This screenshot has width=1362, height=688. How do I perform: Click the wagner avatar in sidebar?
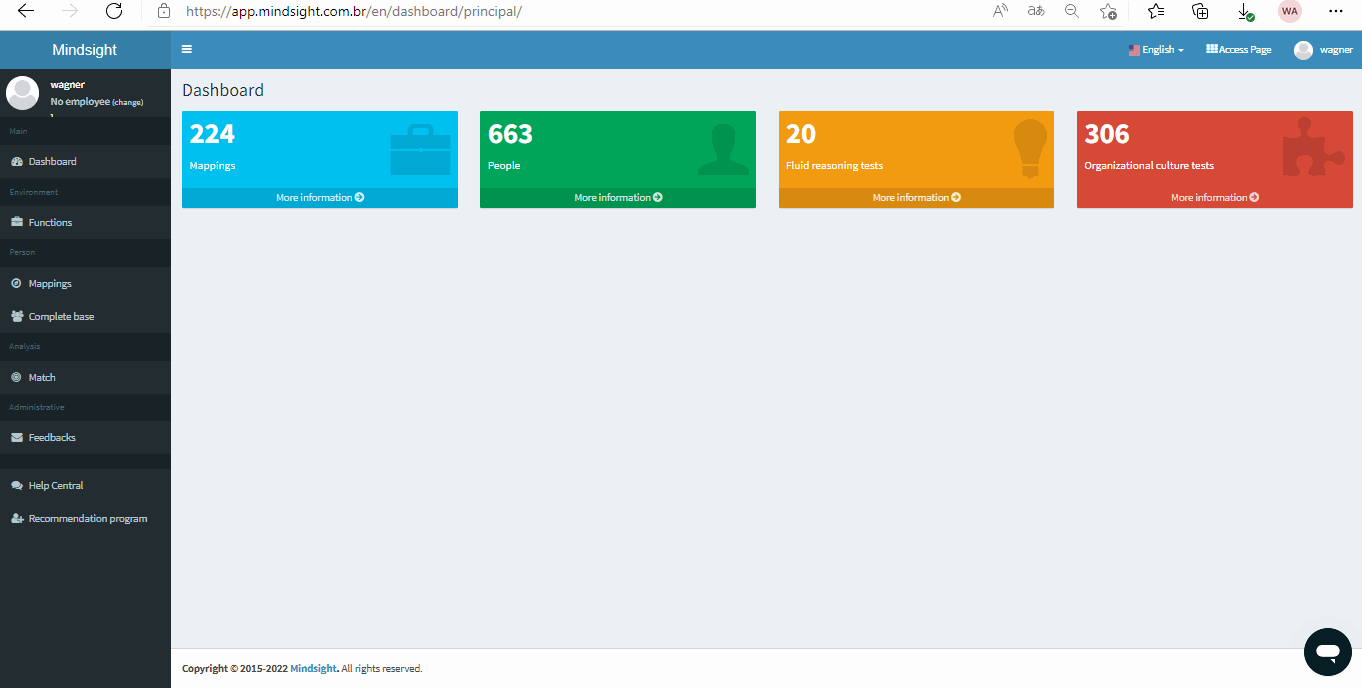point(22,93)
